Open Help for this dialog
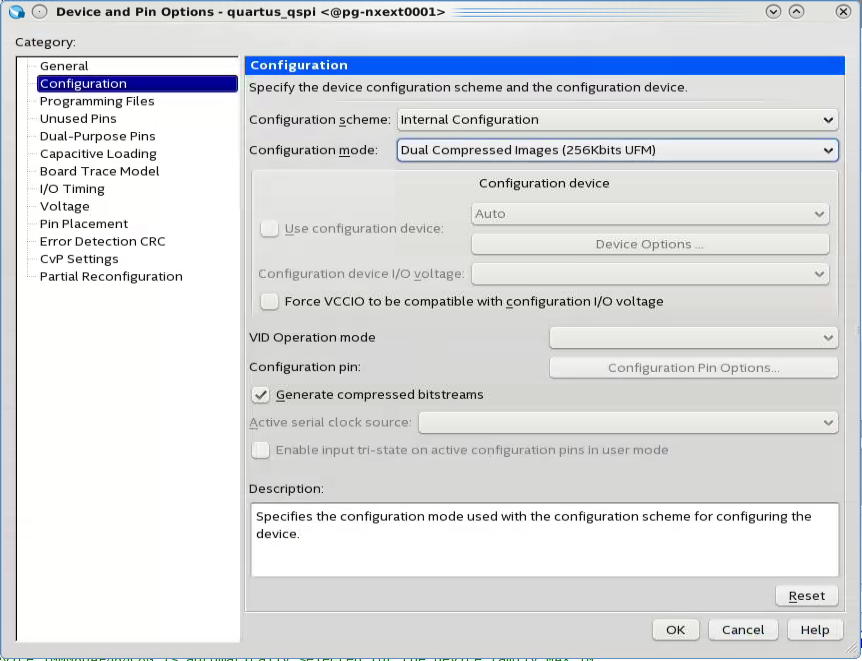862x661 pixels. [815, 630]
